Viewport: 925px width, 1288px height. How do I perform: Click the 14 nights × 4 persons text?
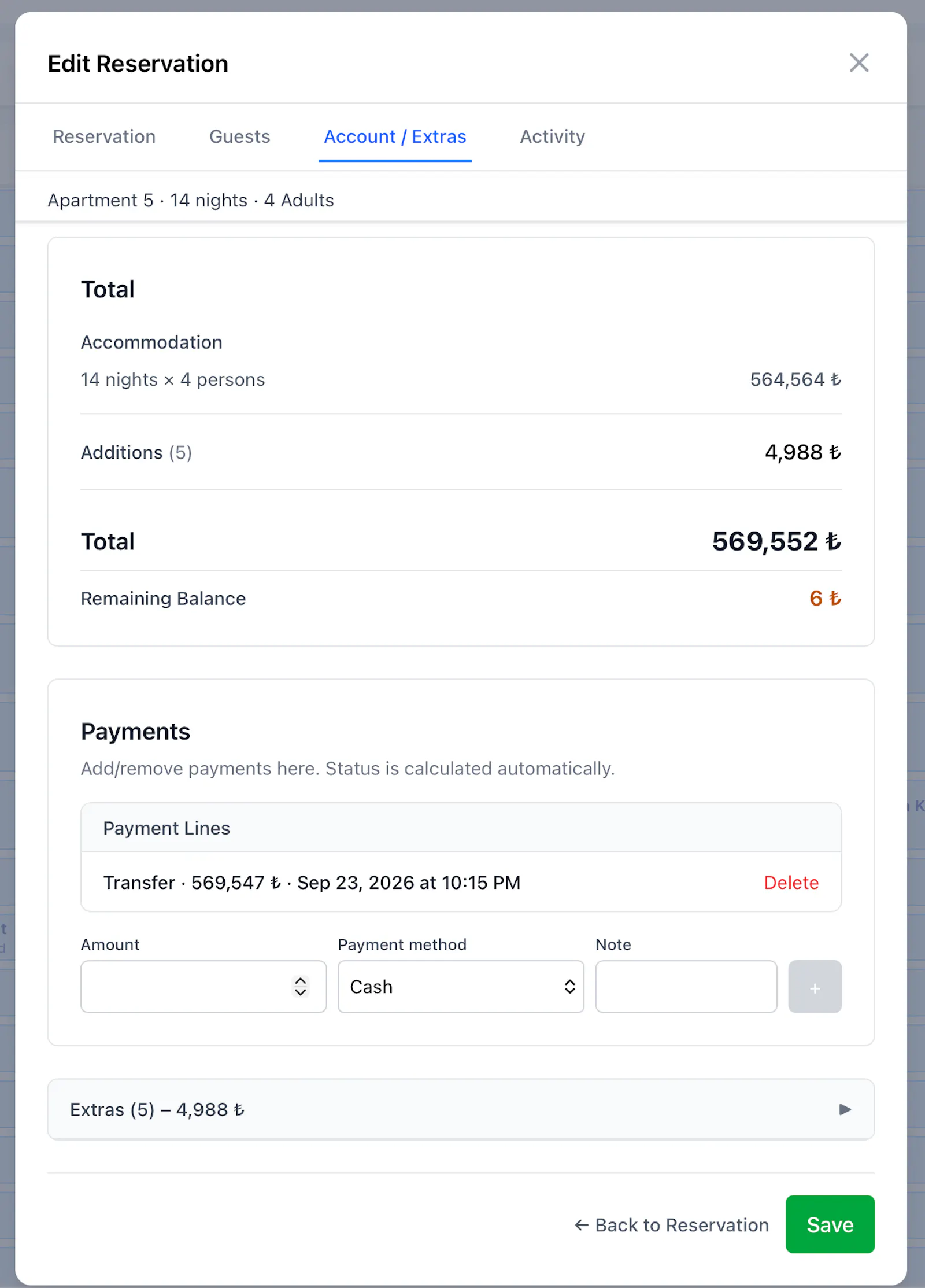pos(173,379)
